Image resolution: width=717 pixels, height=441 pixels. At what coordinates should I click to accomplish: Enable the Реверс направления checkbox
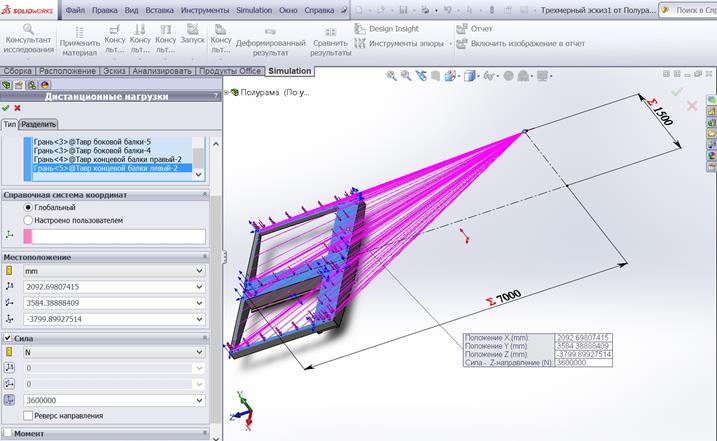tap(28, 415)
